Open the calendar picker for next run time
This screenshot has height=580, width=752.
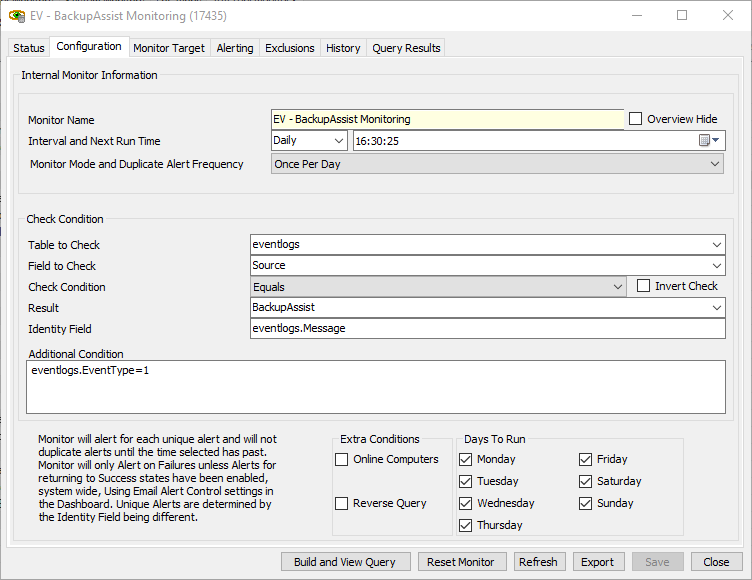(x=705, y=141)
